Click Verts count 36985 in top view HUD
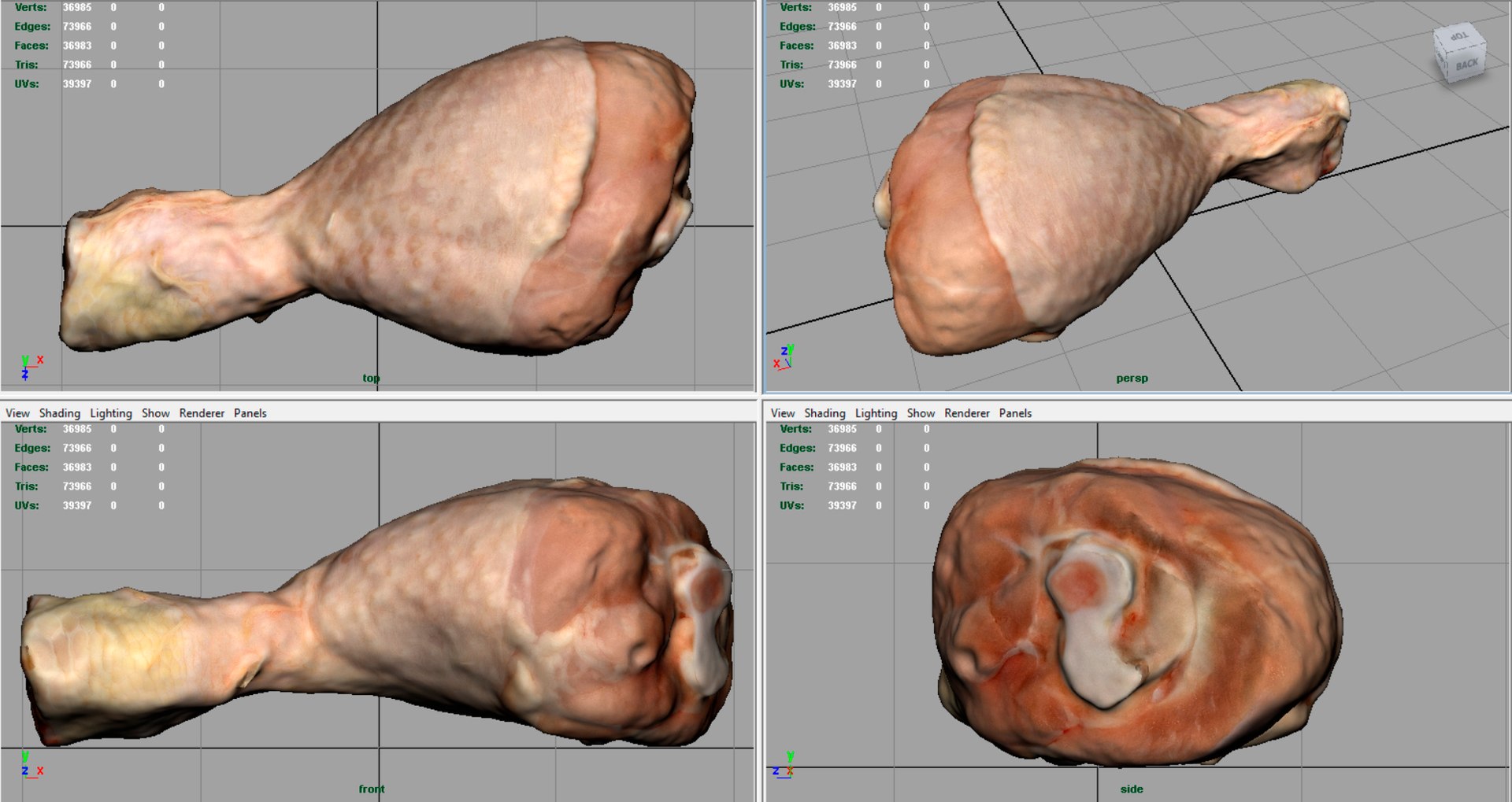 [x=77, y=7]
